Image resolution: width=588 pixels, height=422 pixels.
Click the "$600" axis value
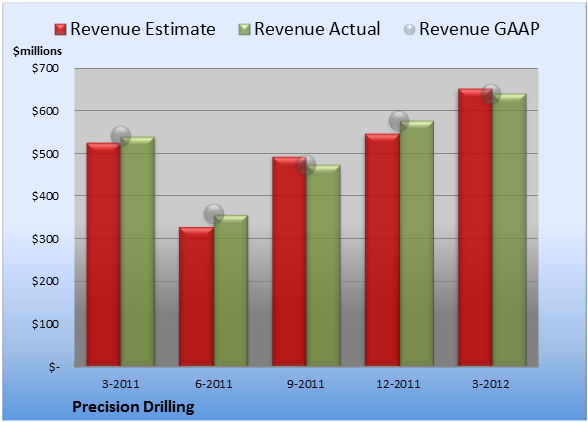pyautogui.click(x=45, y=111)
